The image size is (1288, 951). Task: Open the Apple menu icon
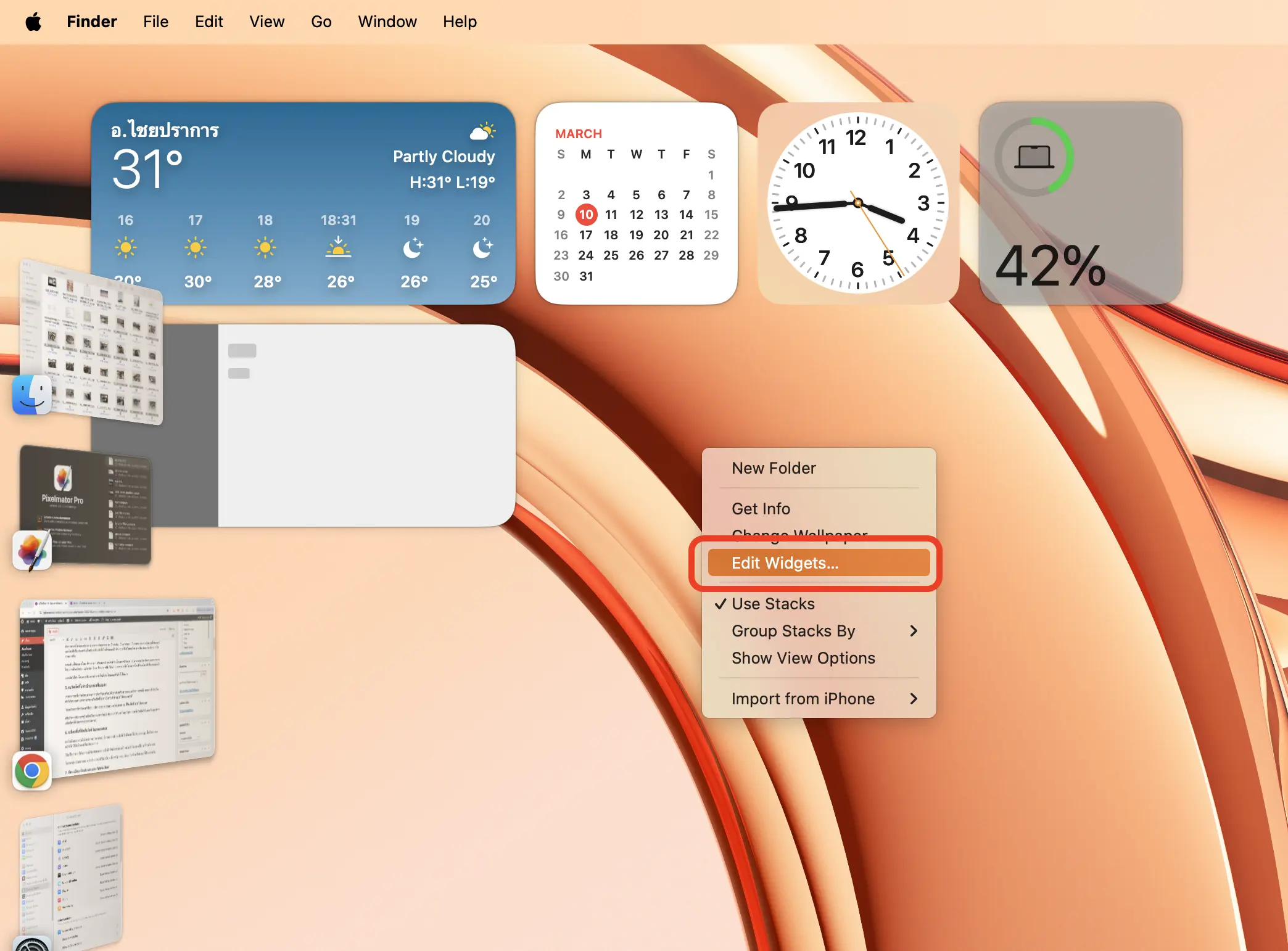(x=33, y=22)
